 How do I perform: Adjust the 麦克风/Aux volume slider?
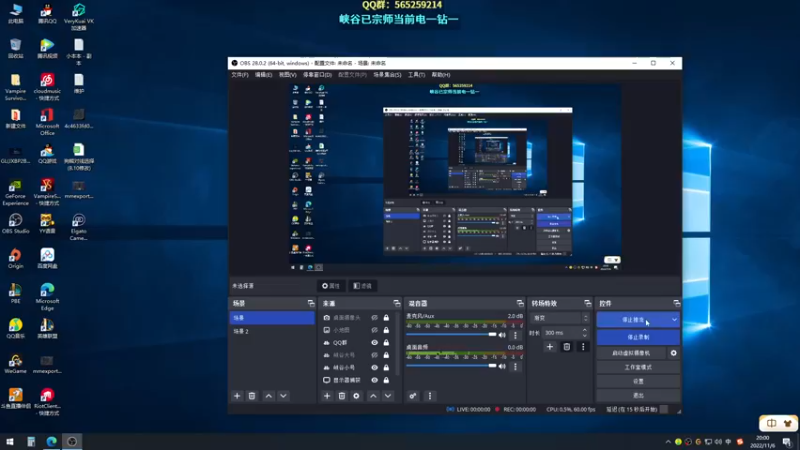(x=452, y=335)
